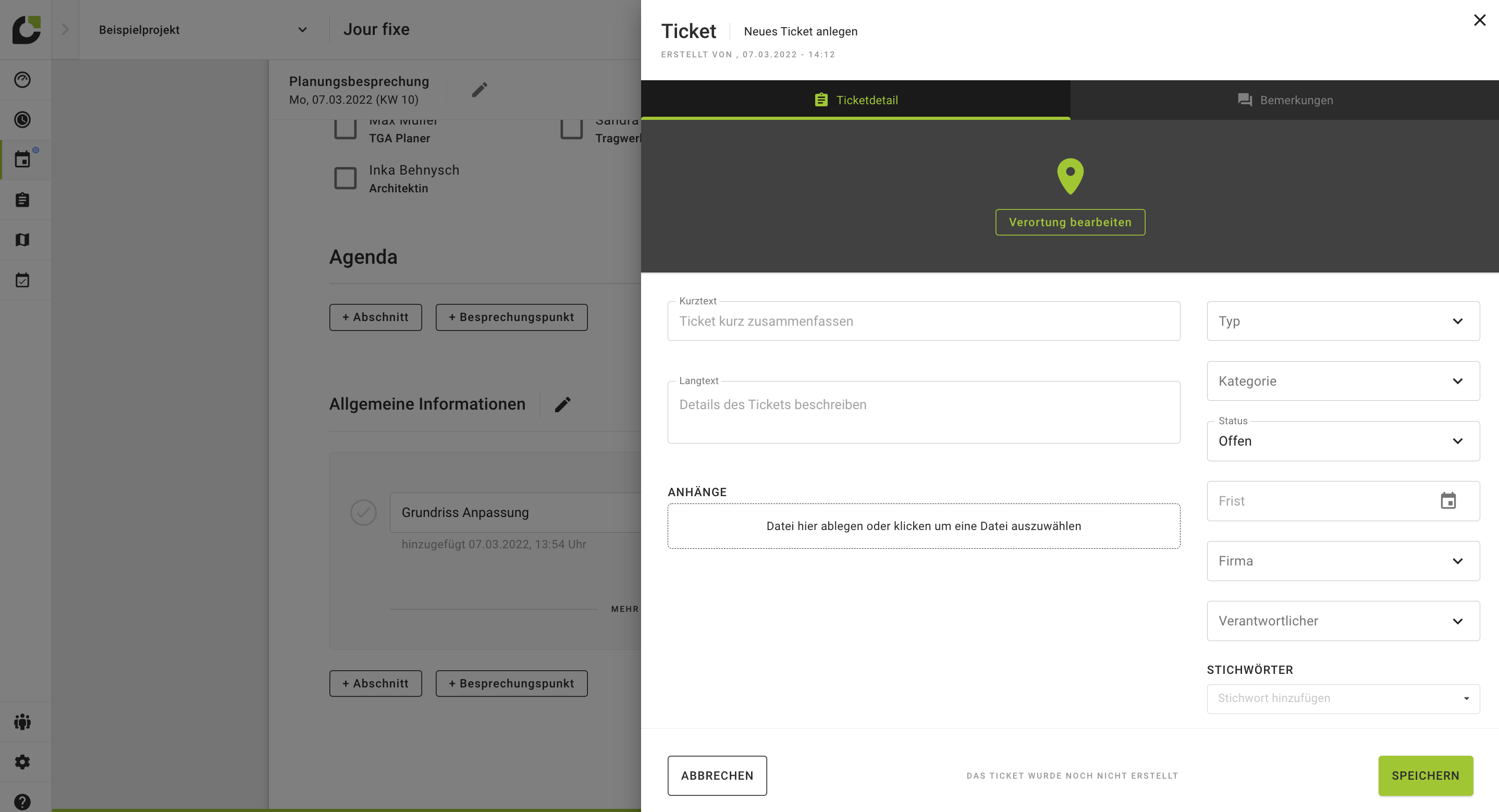Click the team people sidebar icon
The width and height of the screenshot is (1499, 812).
pyautogui.click(x=22, y=722)
